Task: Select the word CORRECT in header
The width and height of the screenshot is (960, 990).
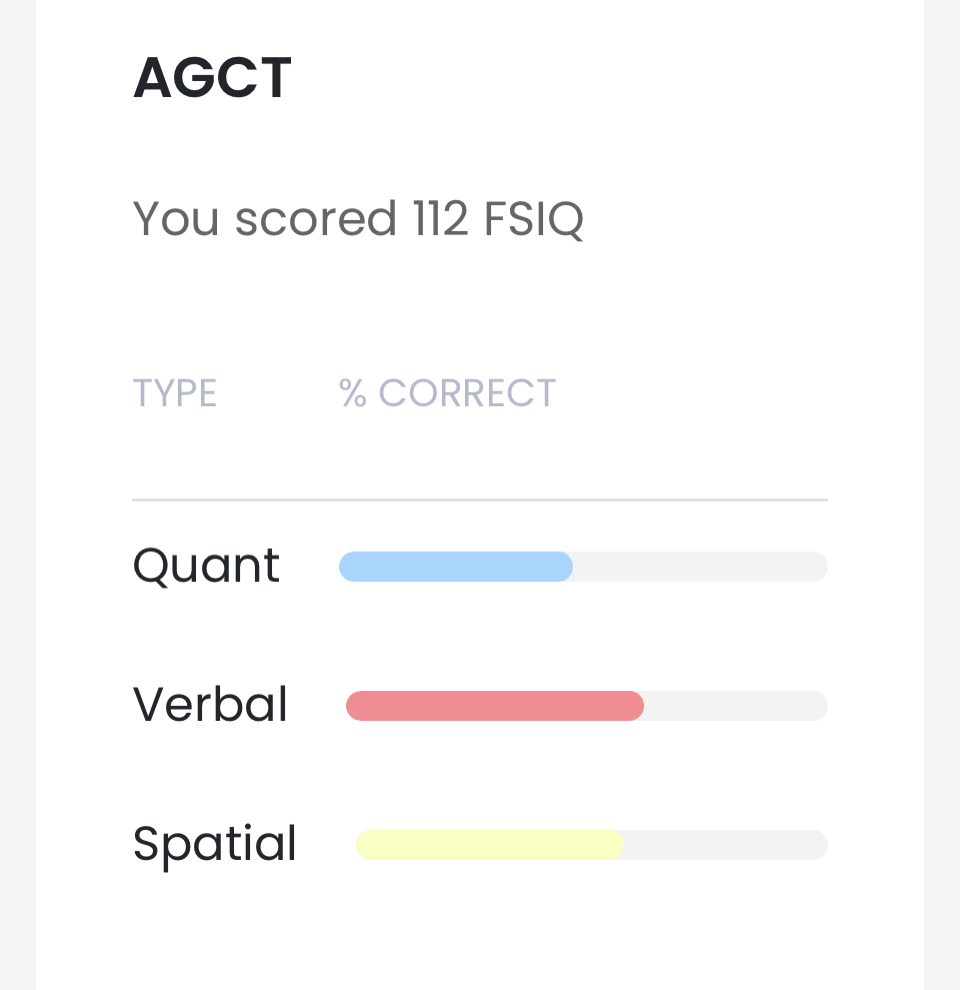Action: tap(467, 393)
